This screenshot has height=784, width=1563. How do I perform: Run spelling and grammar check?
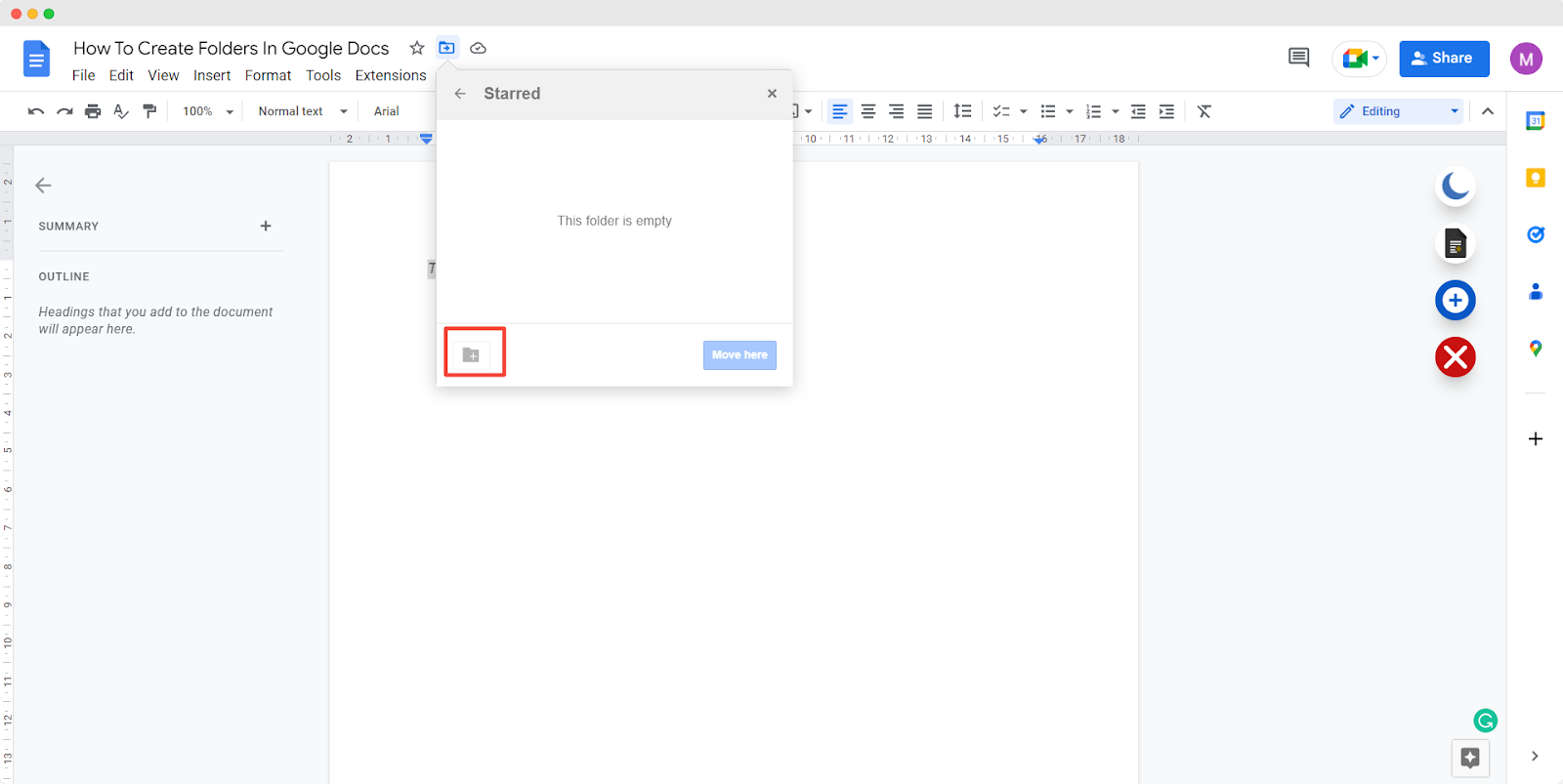pos(121,111)
